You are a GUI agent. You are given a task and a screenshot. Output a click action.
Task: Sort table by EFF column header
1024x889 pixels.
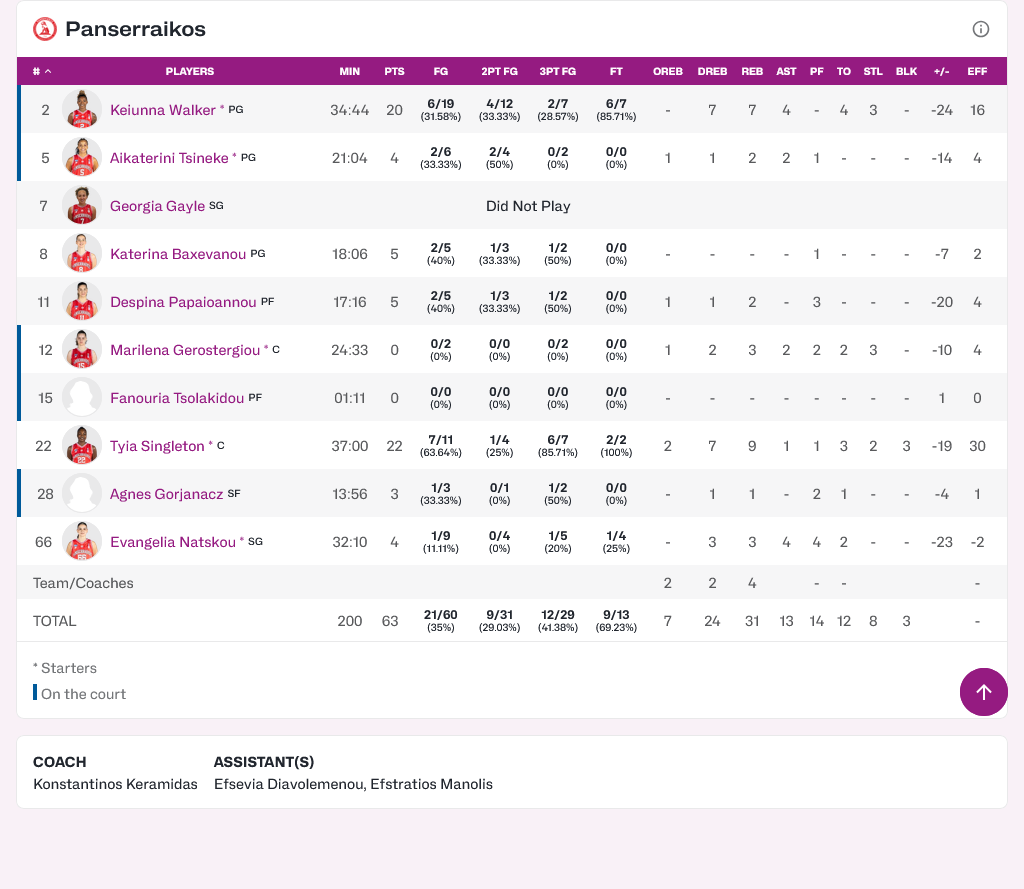click(x=977, y=71)
